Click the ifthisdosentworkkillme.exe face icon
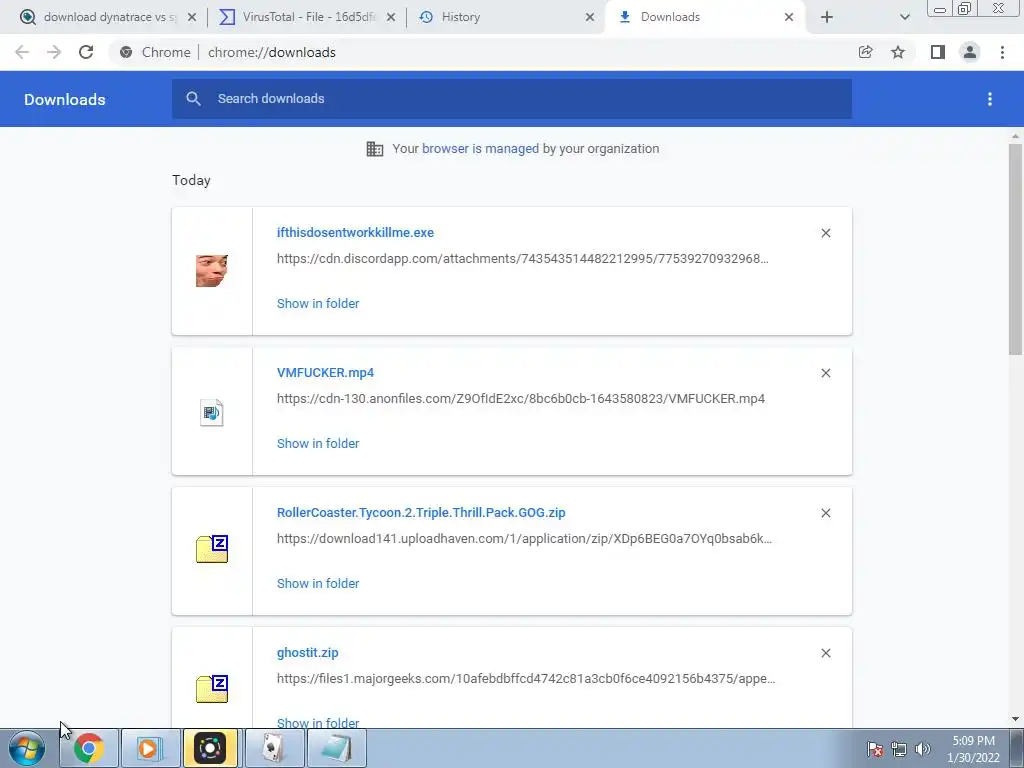 tap(212, 271)
